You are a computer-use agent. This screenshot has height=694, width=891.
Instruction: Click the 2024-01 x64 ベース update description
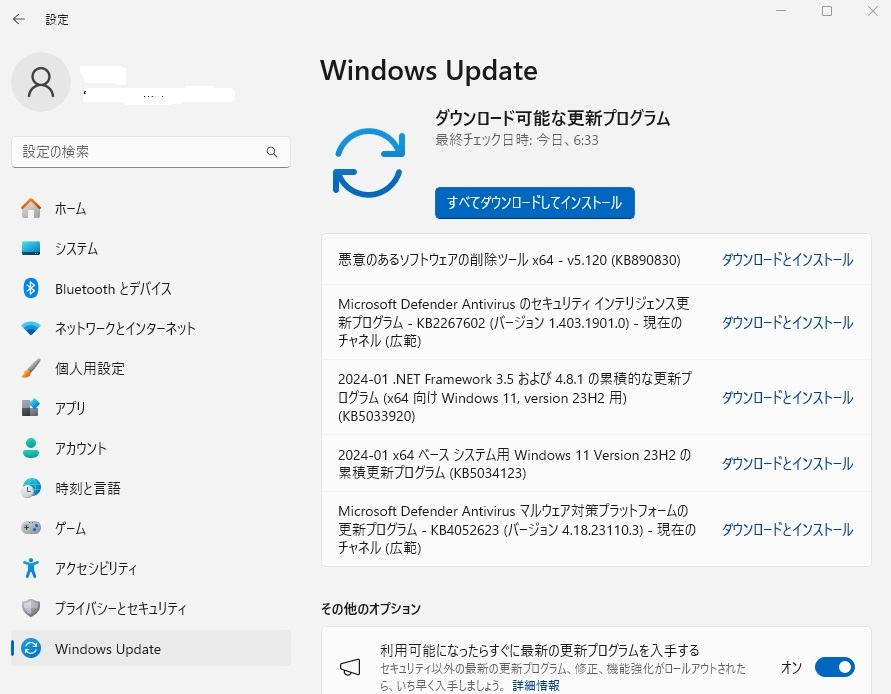[x=515, y=464]
